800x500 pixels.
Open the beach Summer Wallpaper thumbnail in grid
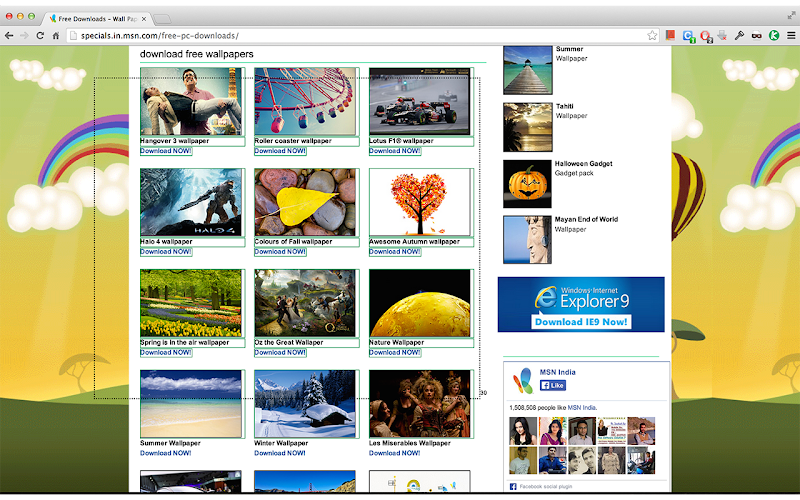[x=191, y=404]
